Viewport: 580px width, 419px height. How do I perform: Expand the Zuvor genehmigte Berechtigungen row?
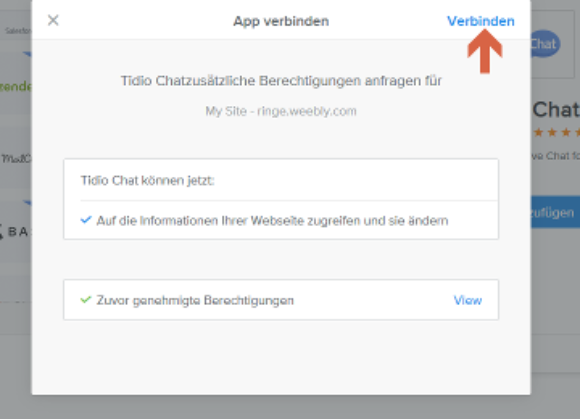point(281,300)
